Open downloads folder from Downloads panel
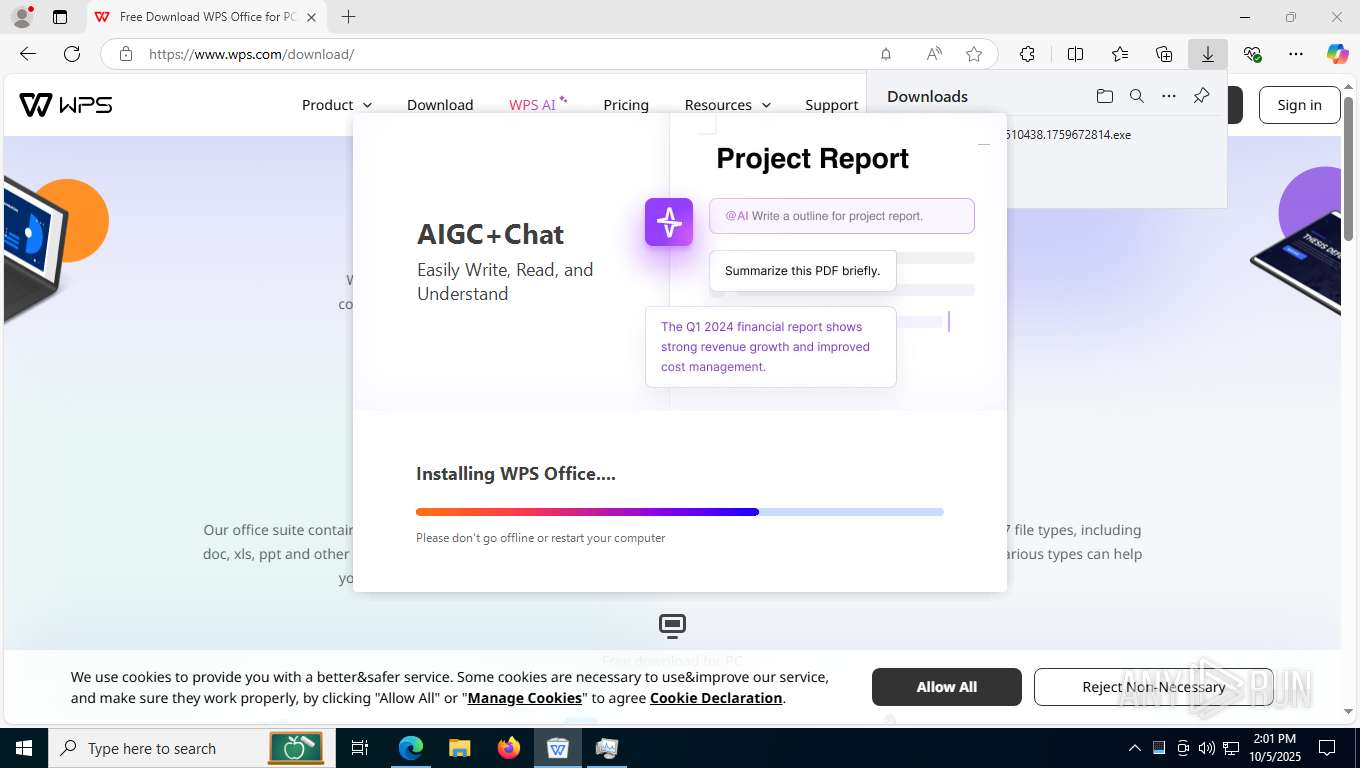 click(1105, 96)
